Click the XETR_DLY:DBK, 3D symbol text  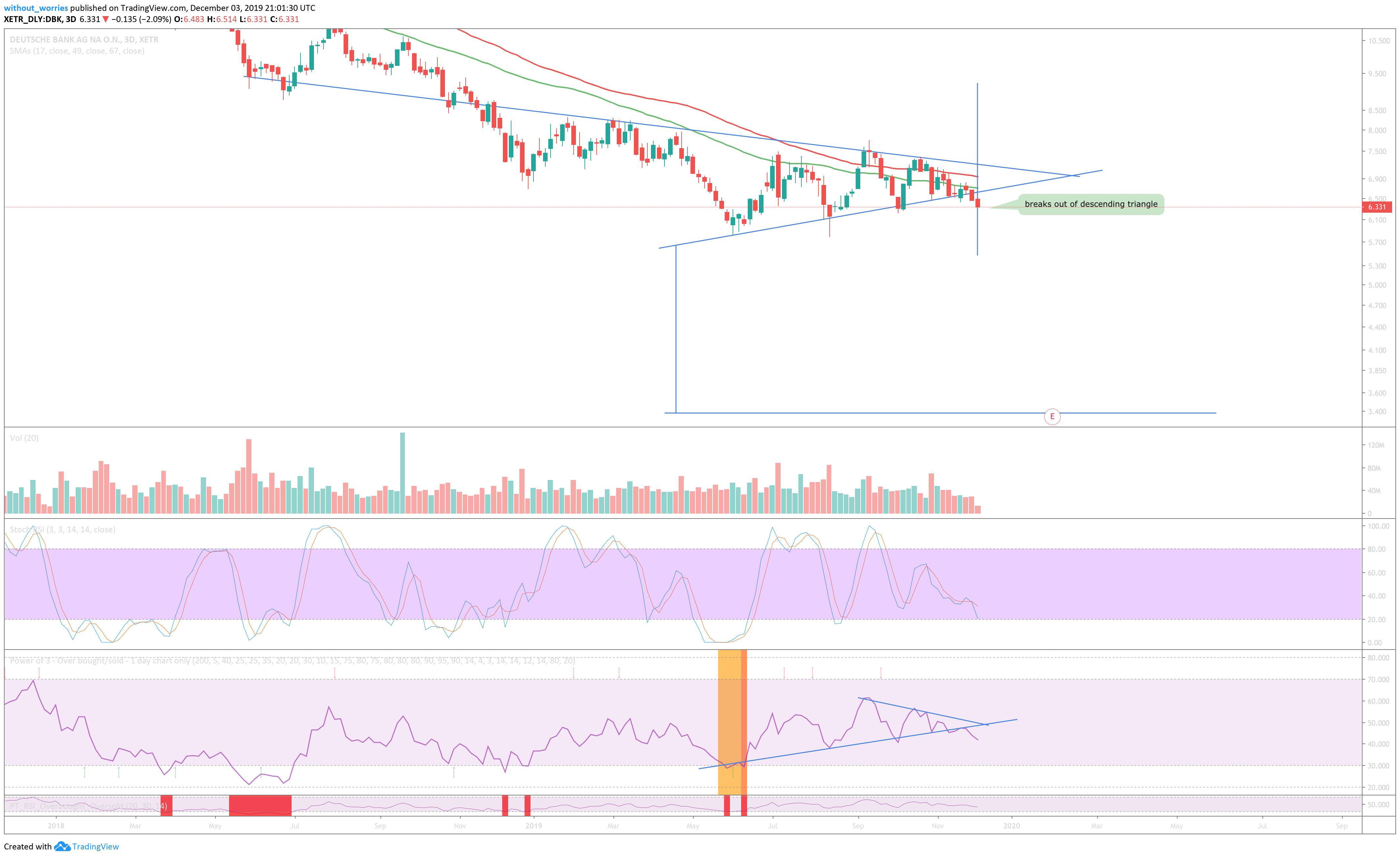40,19
